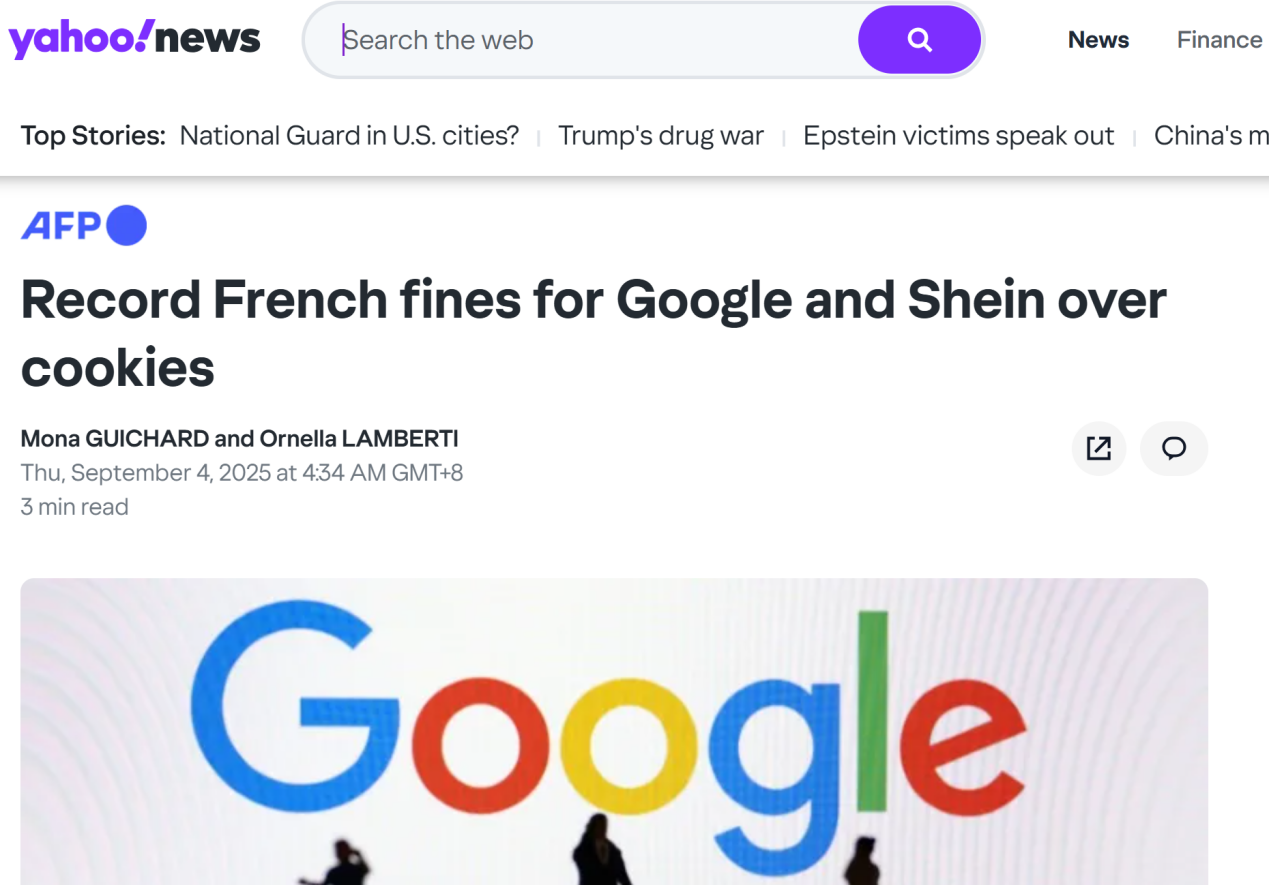Click the word cookies in the headline

pos(118,367)
